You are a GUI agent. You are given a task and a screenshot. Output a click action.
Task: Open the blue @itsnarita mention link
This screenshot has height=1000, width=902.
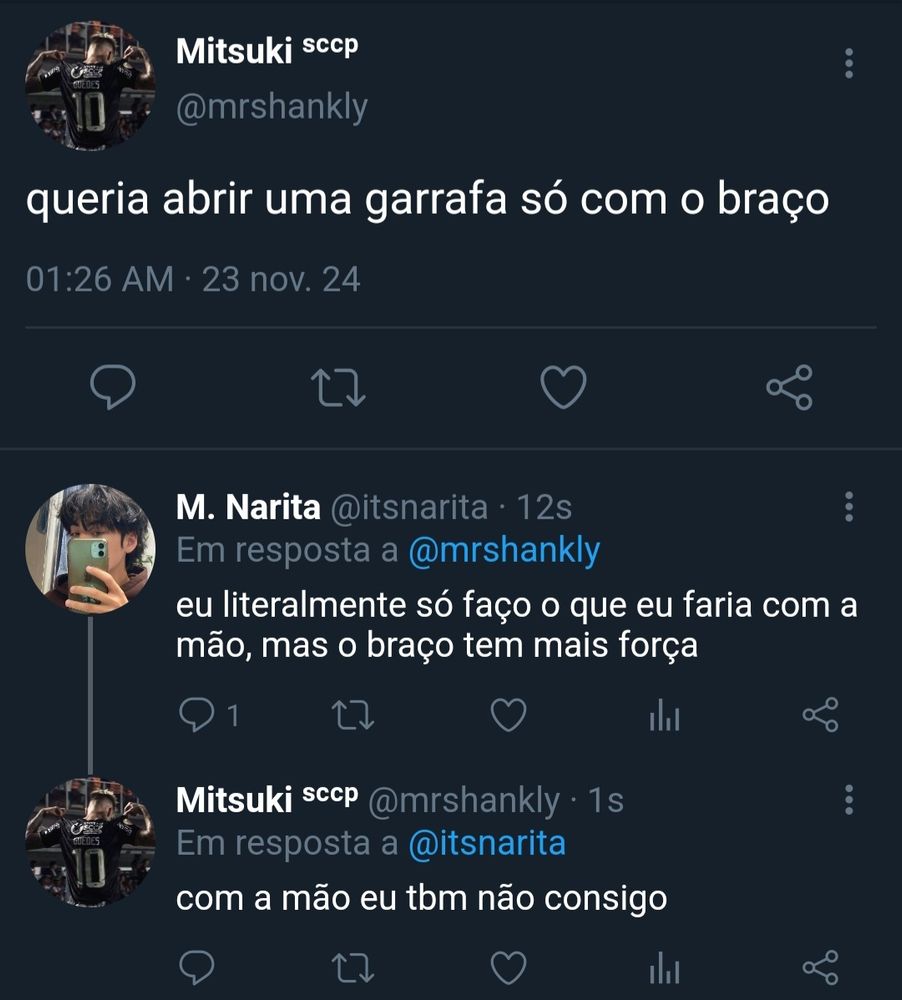click(x=487, y=843)
